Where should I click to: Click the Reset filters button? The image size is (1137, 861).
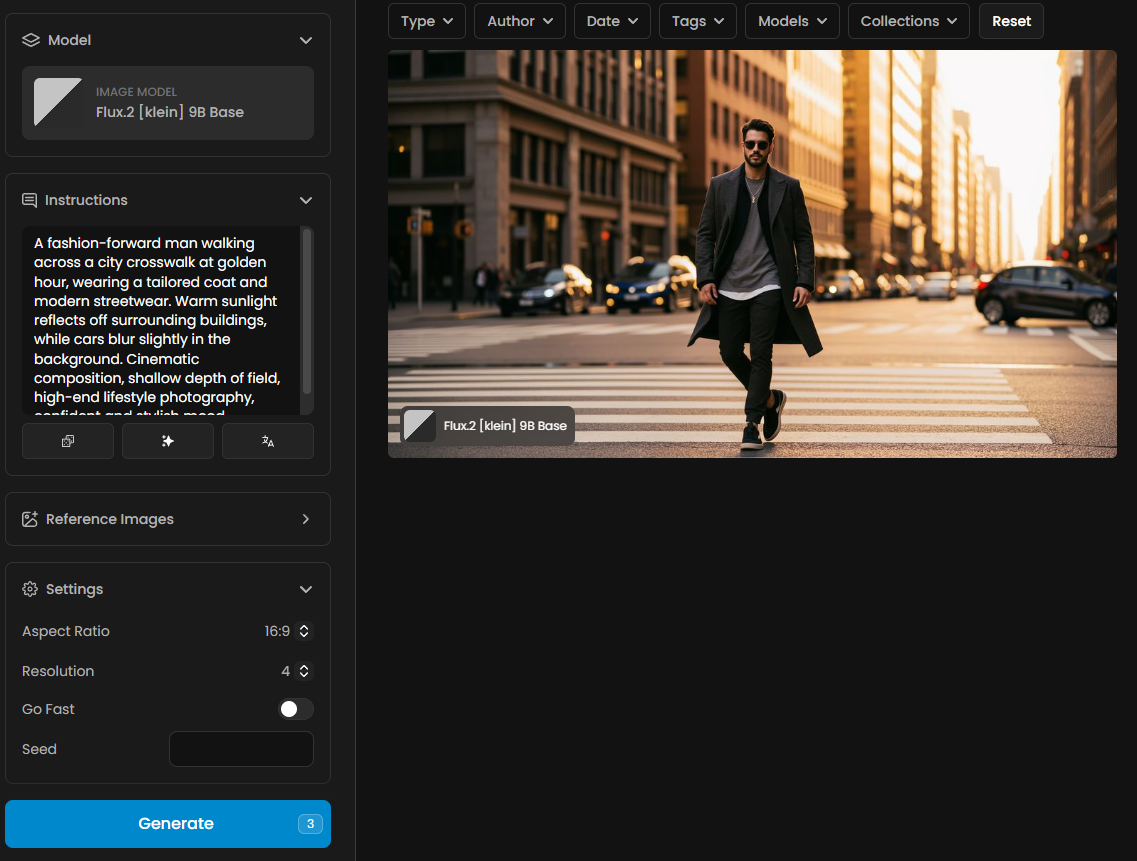[1011, 21]
